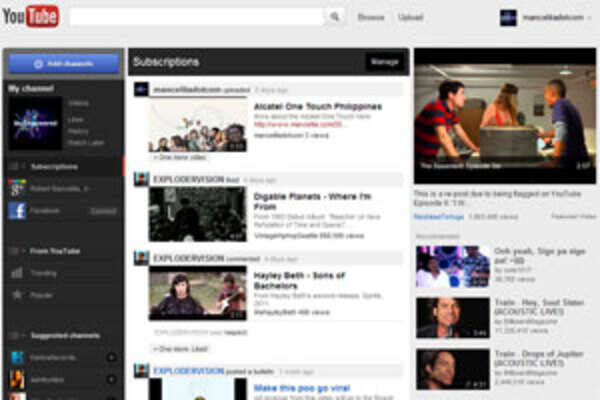Click EXPLODERVISION avatar on liked post
Screen dimensions: 600x400
(x=141, y=179)
